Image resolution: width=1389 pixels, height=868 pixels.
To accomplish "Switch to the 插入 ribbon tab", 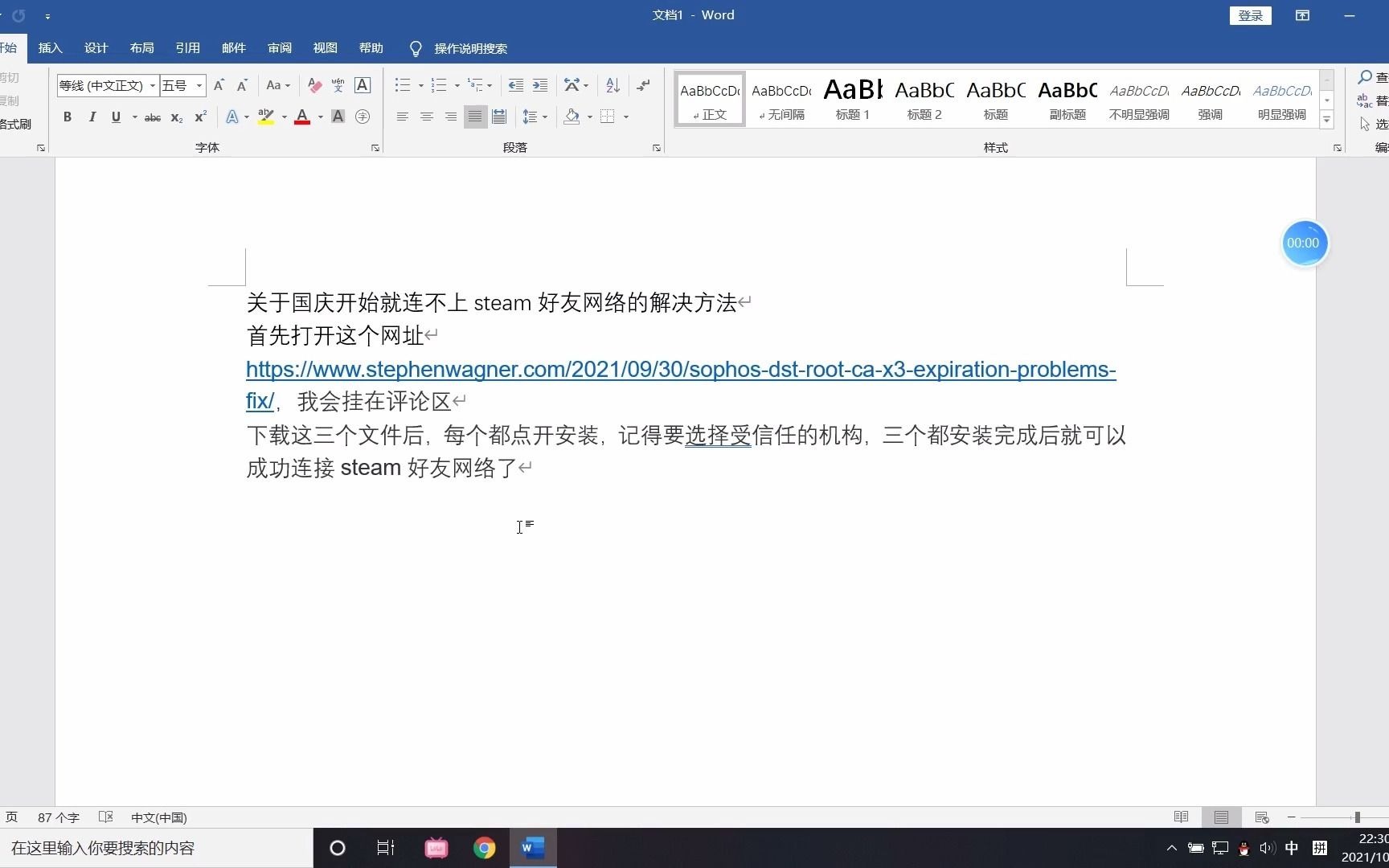I will (50, 47).
